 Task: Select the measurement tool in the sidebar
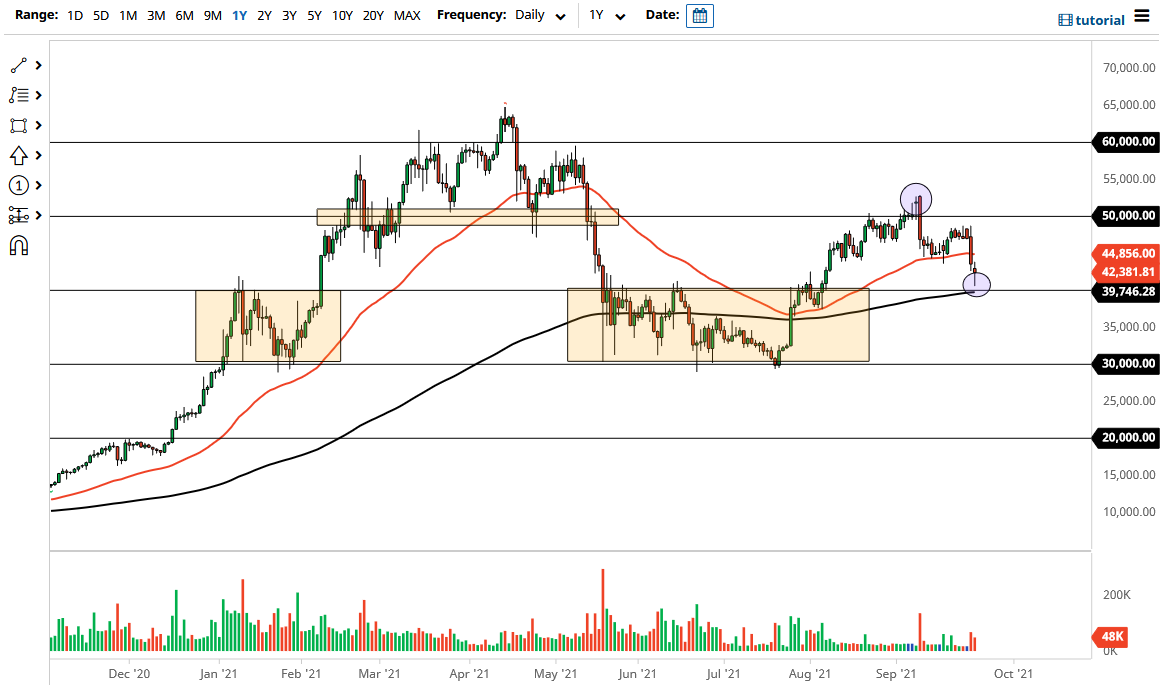[20, 215]
